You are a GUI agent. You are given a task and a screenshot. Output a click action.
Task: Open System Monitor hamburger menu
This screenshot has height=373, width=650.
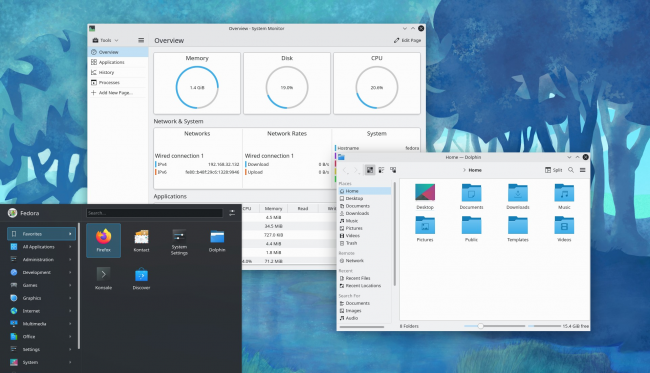(x=141, y=40)
